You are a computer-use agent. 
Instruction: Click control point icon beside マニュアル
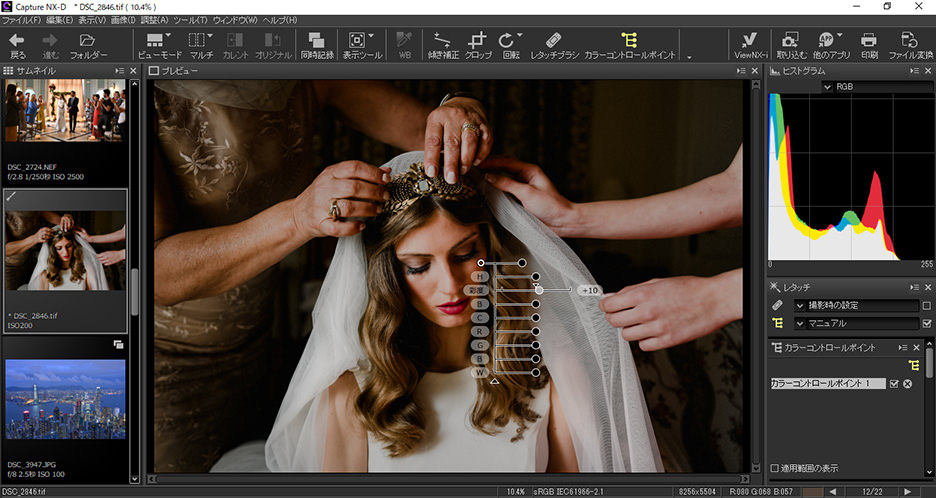[x=777, y=323]
